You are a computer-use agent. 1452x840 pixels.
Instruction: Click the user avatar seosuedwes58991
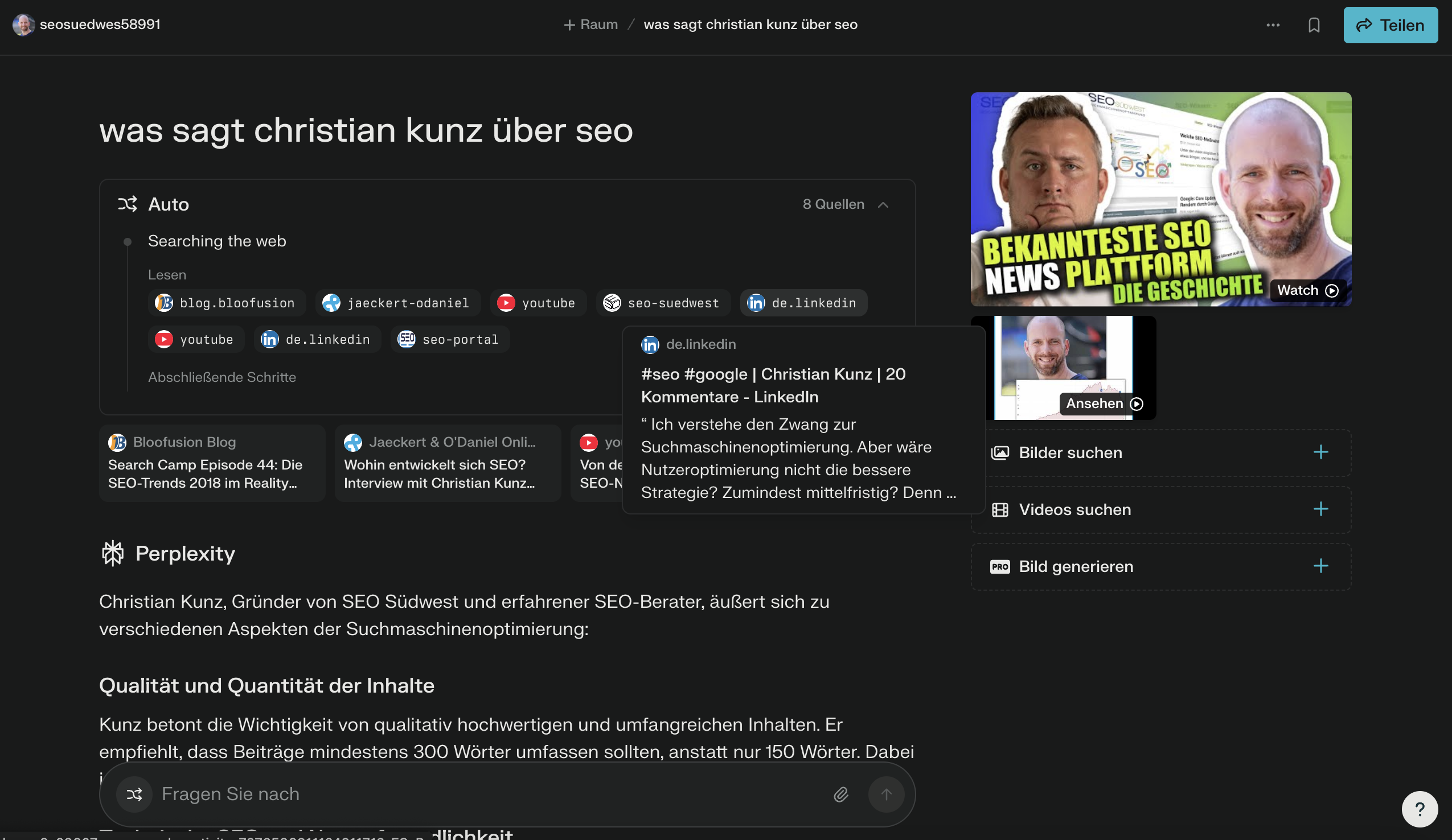(23, 24)
